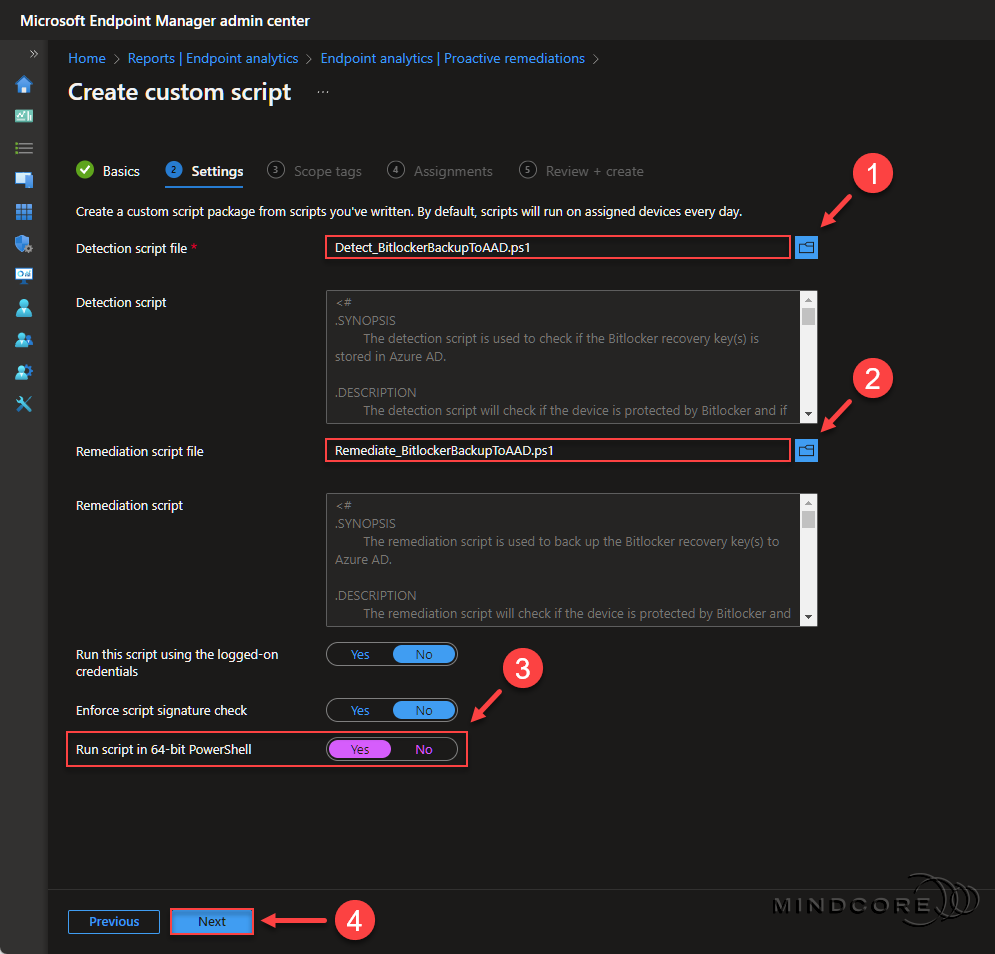Open the breadcrumb overflow ellipsis menu
The image size is (995, 954).
click(x=322, y=91)
